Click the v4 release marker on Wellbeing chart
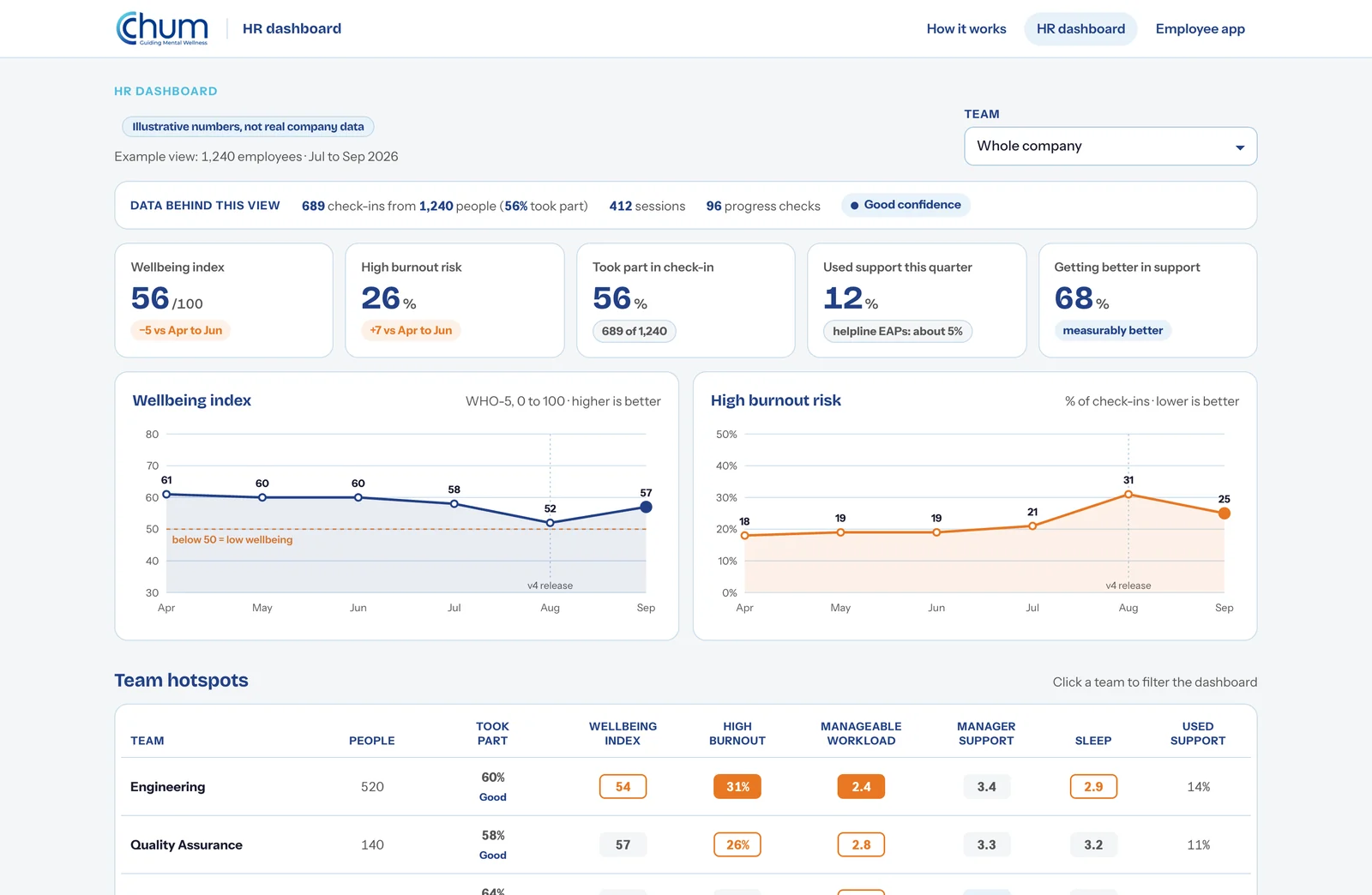1372x895 pixels. pyautogui.click(x=550, y=586)
